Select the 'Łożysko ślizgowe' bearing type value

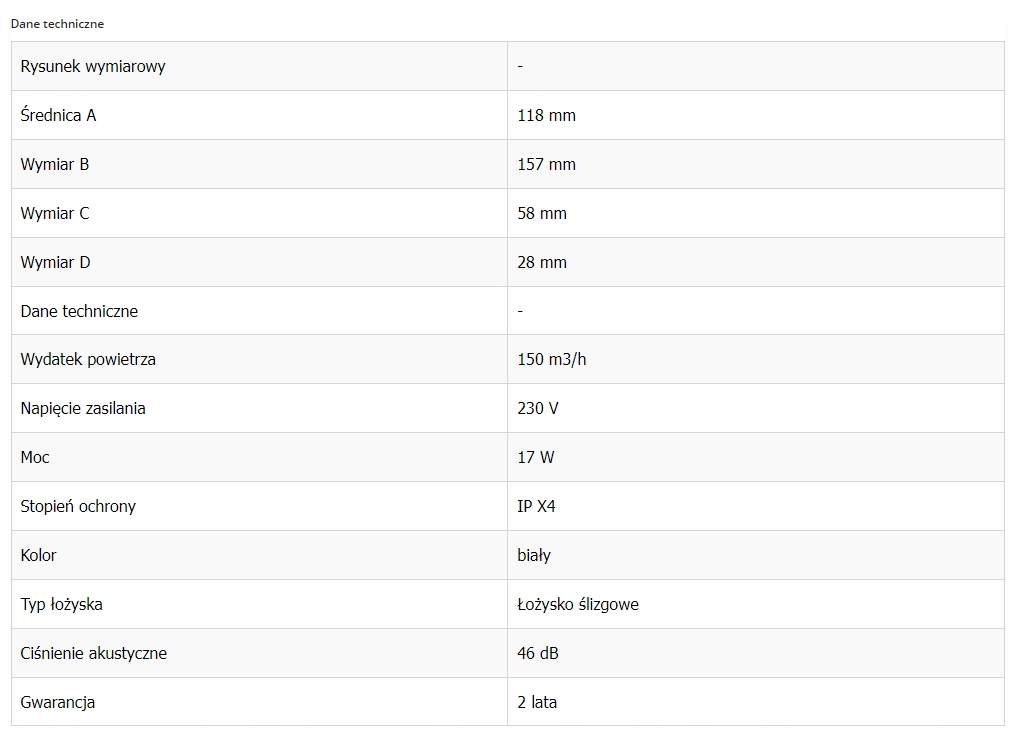(578, 604)
